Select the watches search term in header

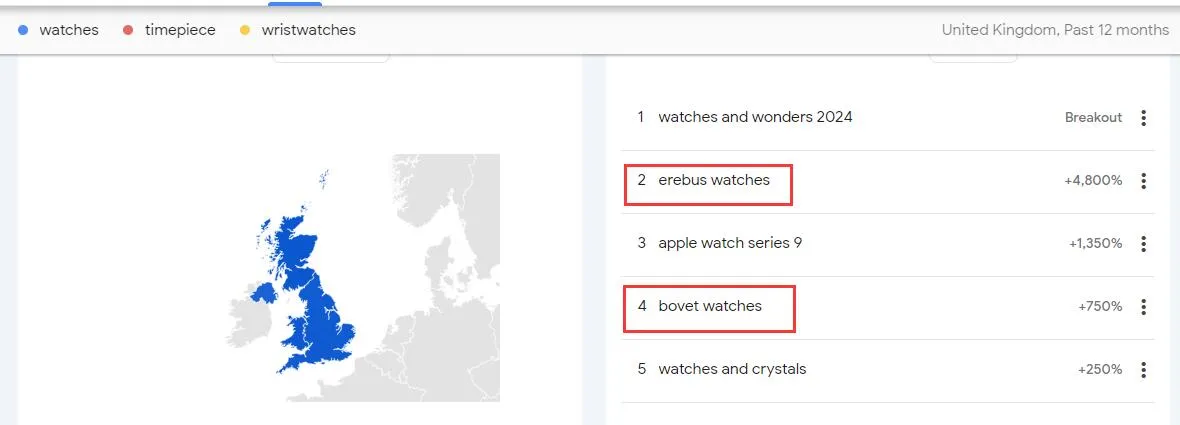pos(69,31)
